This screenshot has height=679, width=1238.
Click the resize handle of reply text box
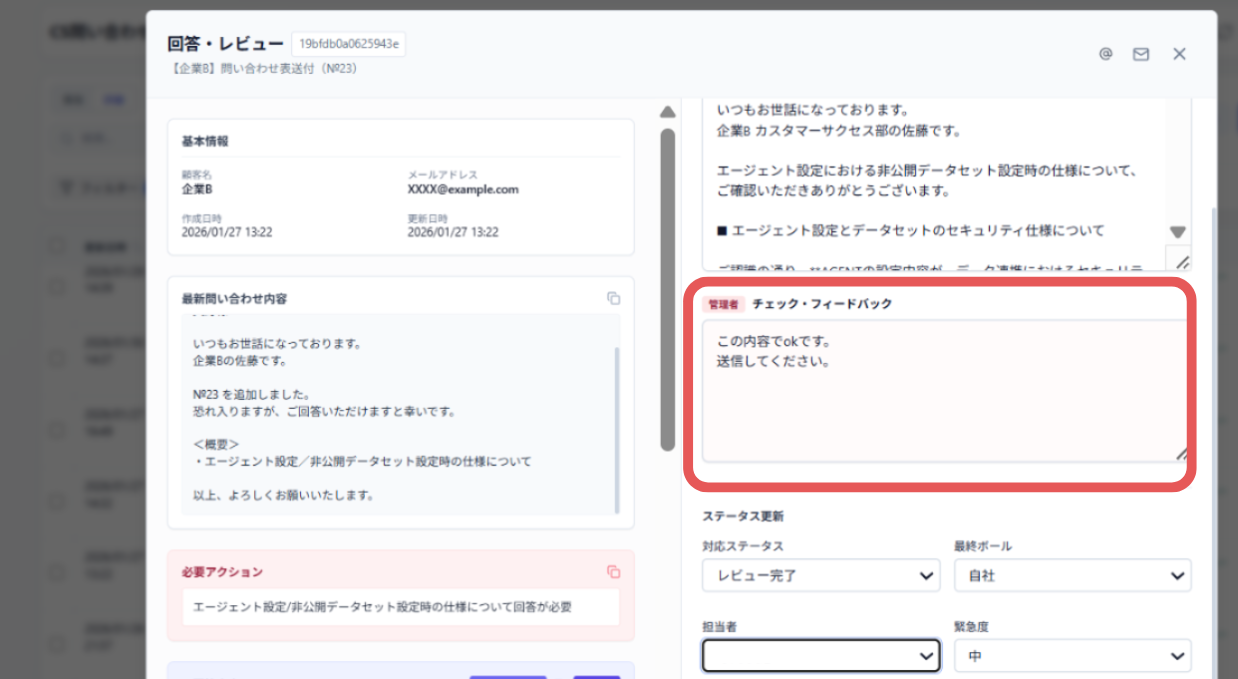click(x=1181, y=261)
